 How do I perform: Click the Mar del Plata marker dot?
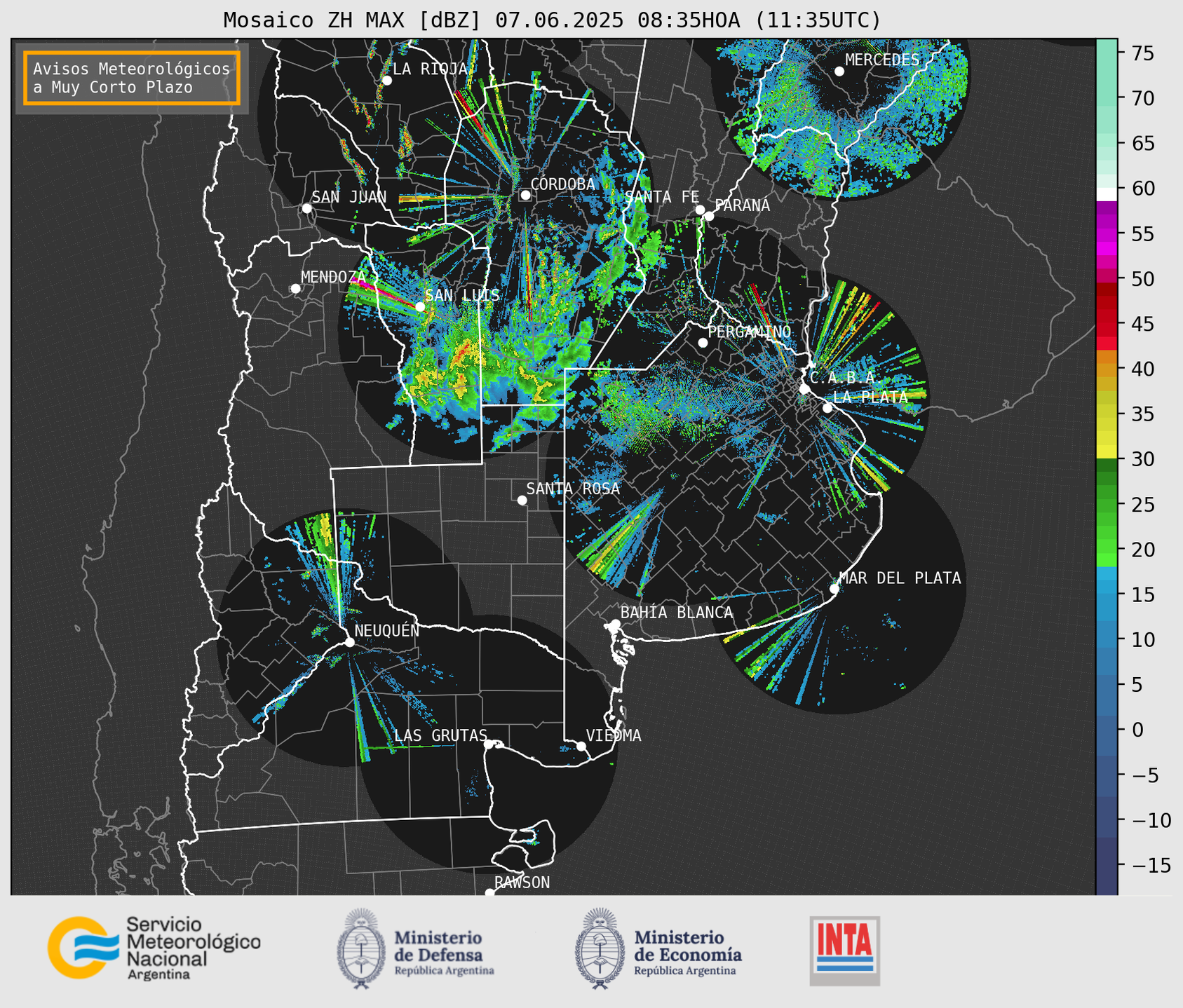(x=834, y=588)
